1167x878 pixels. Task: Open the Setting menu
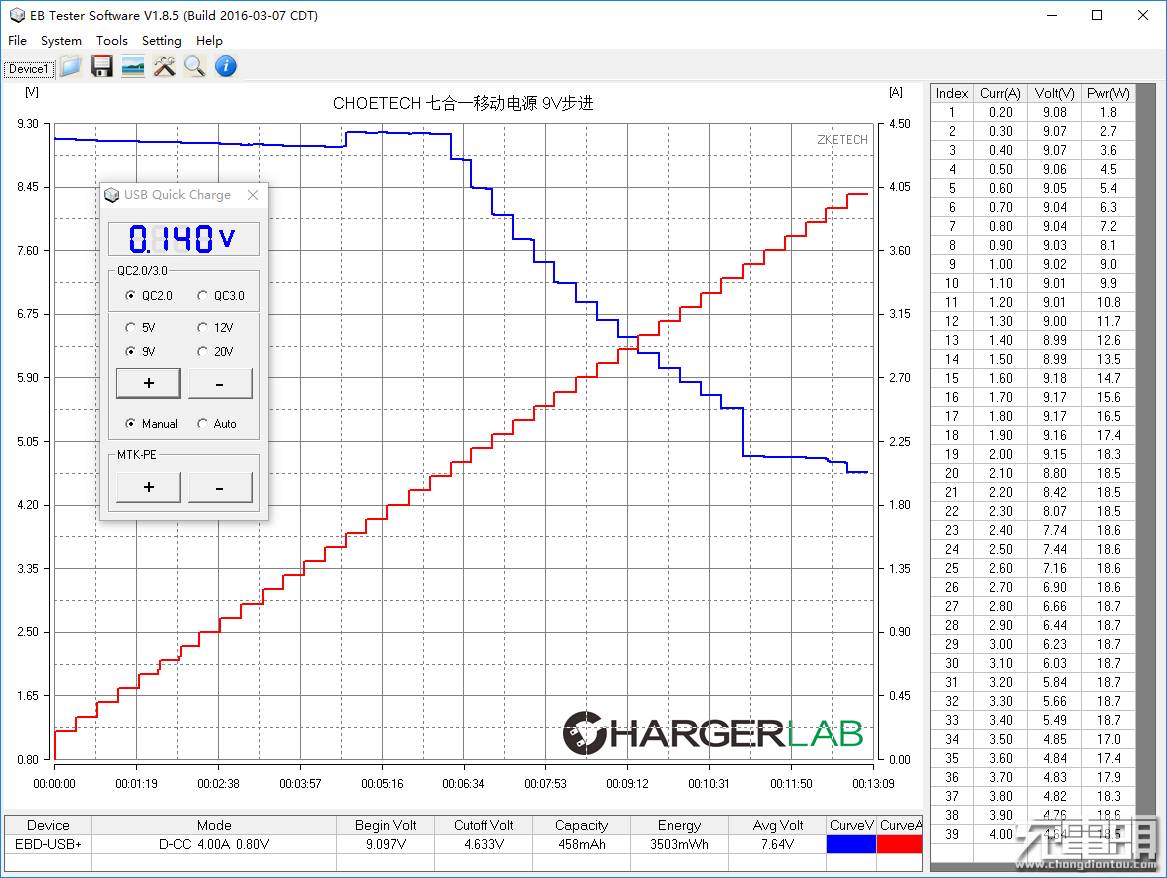[x=162, y=41]
